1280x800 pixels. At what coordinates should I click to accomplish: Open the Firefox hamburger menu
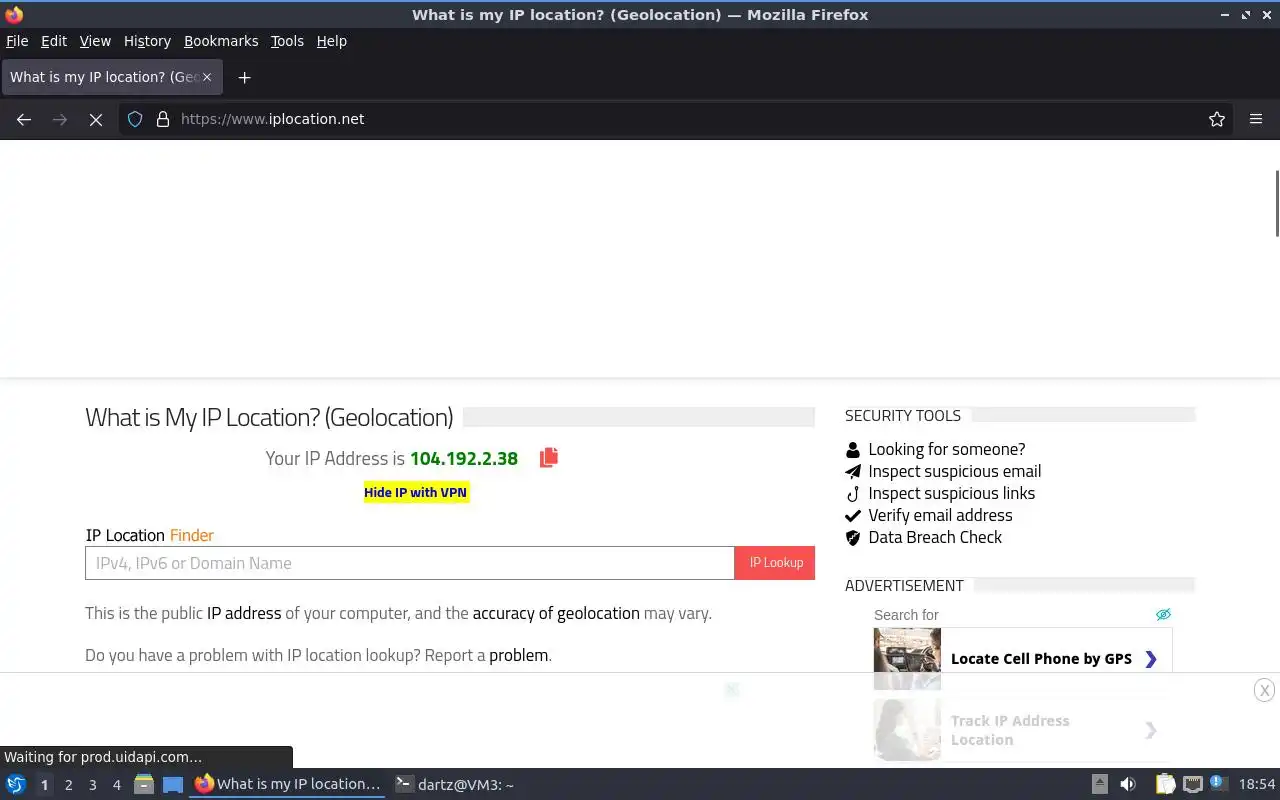(1256, 119)
